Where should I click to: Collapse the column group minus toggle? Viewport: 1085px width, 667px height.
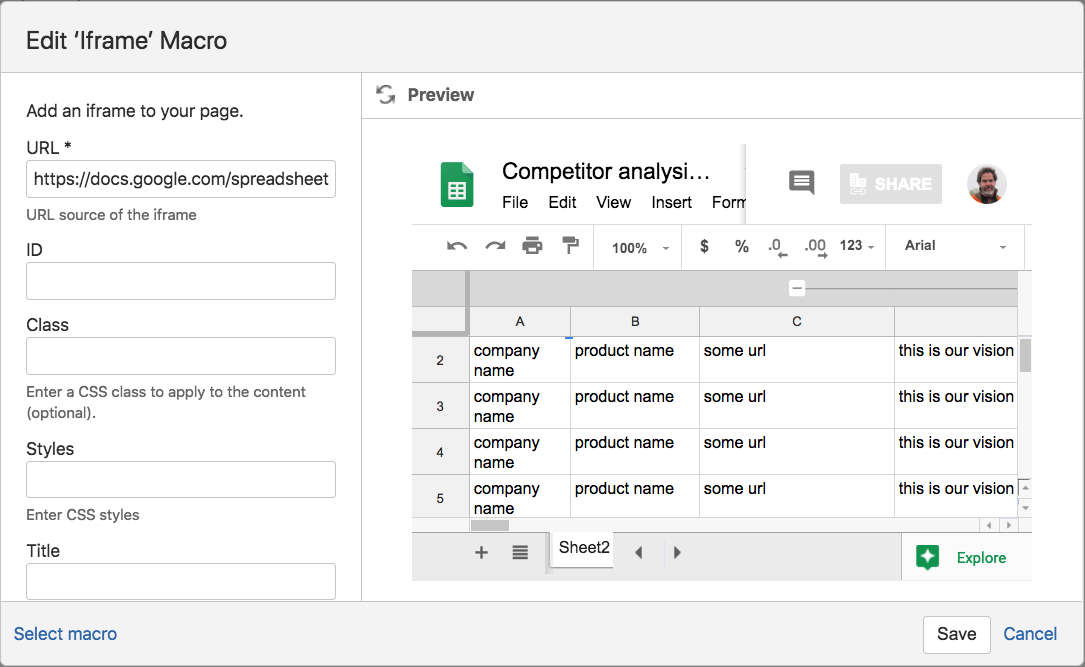pyautogui.click(x=797, y=288)
